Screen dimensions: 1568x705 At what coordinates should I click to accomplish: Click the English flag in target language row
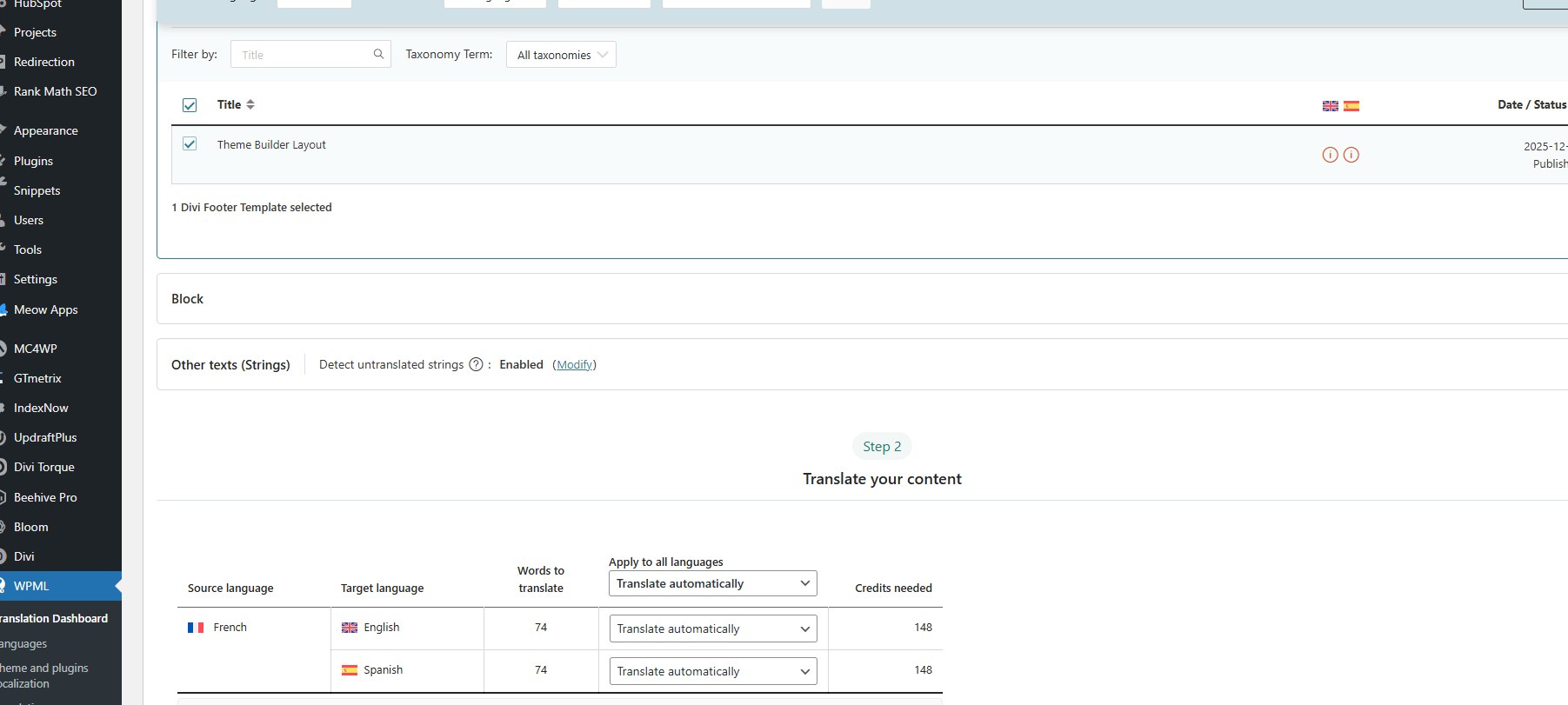click(x=350, y=628)
